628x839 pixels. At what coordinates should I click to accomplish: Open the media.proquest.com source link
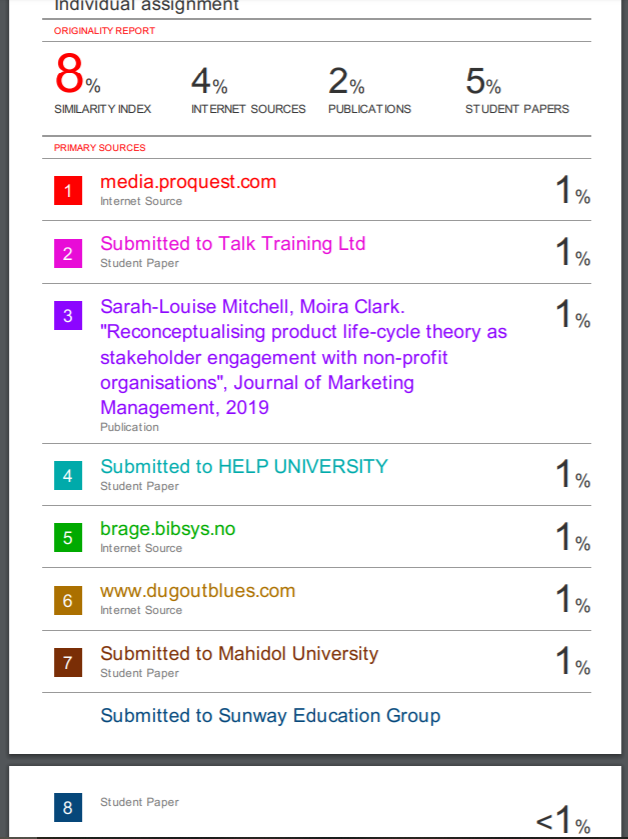pyautogui.click(x=188, y=182)
